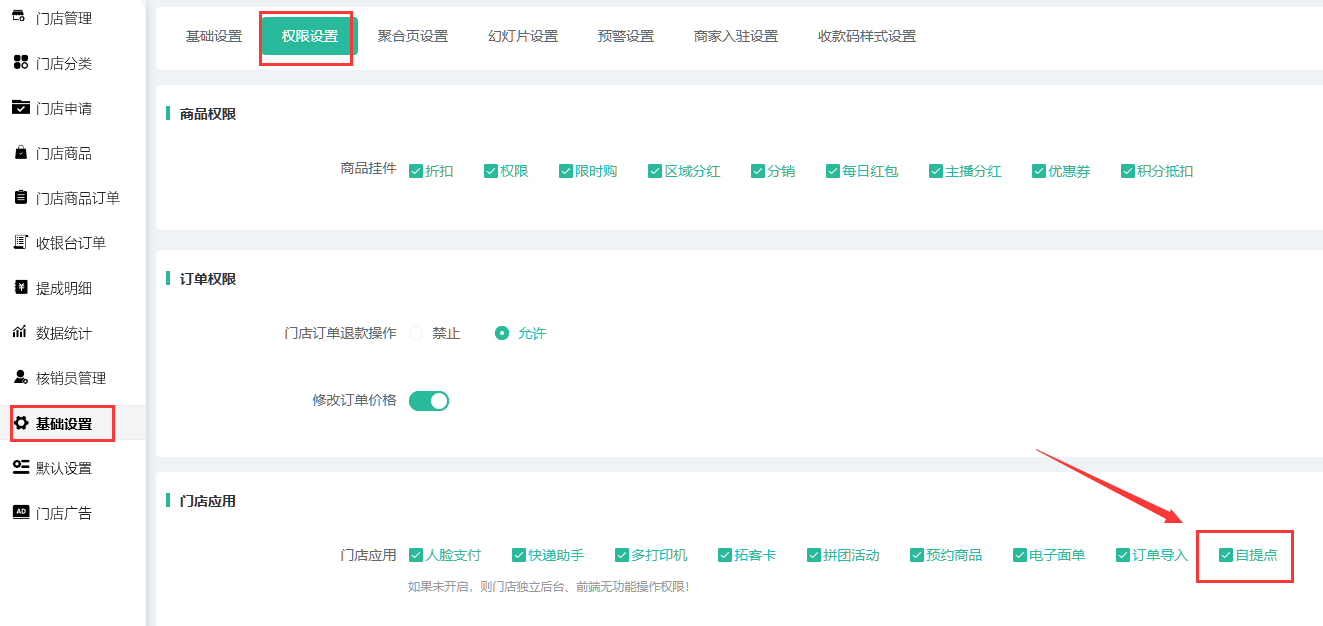
Task: Toggle the 修改订单价格 switch
Action: pos(429,401)
